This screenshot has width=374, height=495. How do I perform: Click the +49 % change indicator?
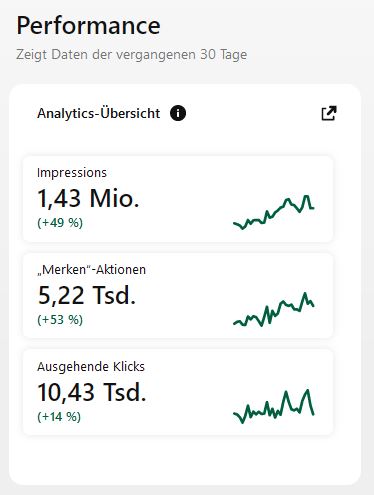(60, 223)
